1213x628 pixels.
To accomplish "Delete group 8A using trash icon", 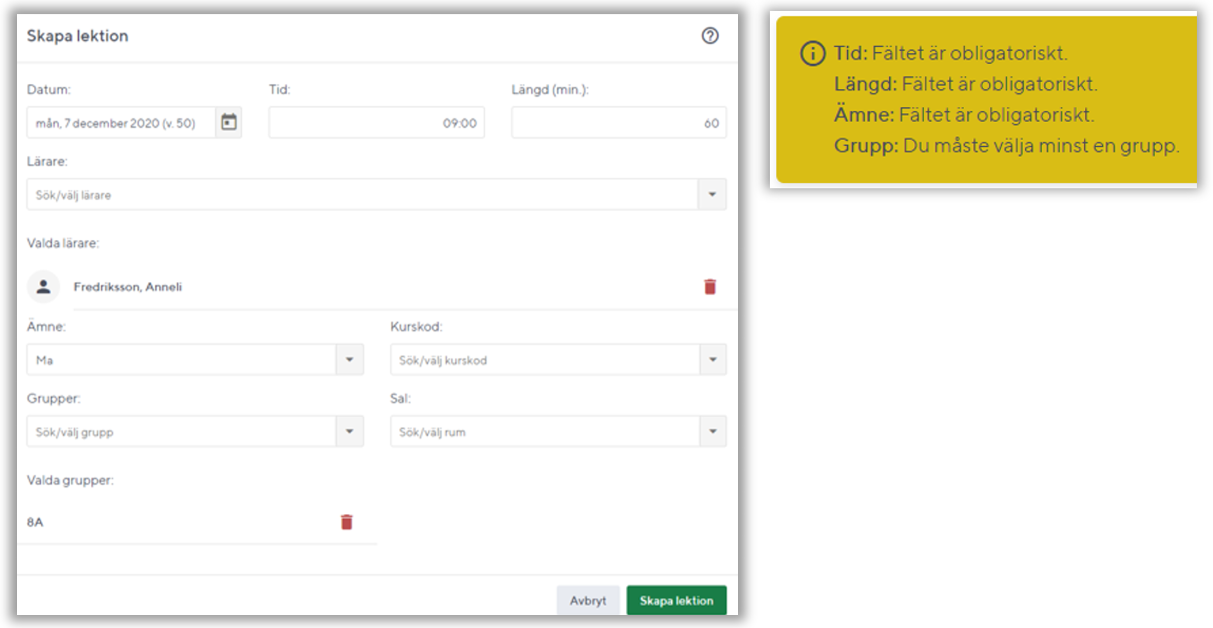I will [x=346, y=522].
